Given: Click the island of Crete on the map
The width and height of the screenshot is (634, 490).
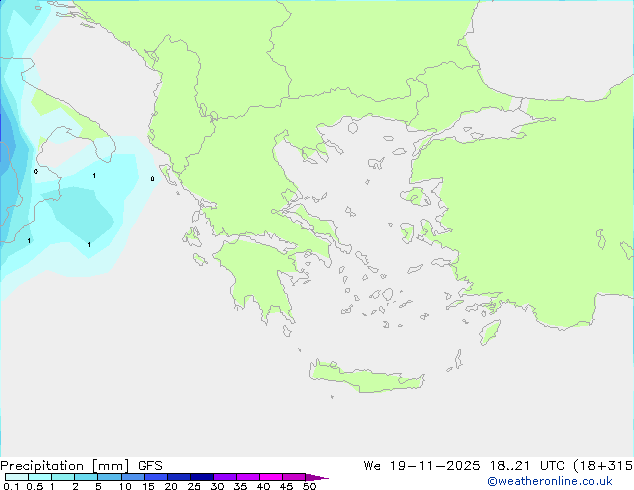Looking at the screenshot, I should point(366,378).
